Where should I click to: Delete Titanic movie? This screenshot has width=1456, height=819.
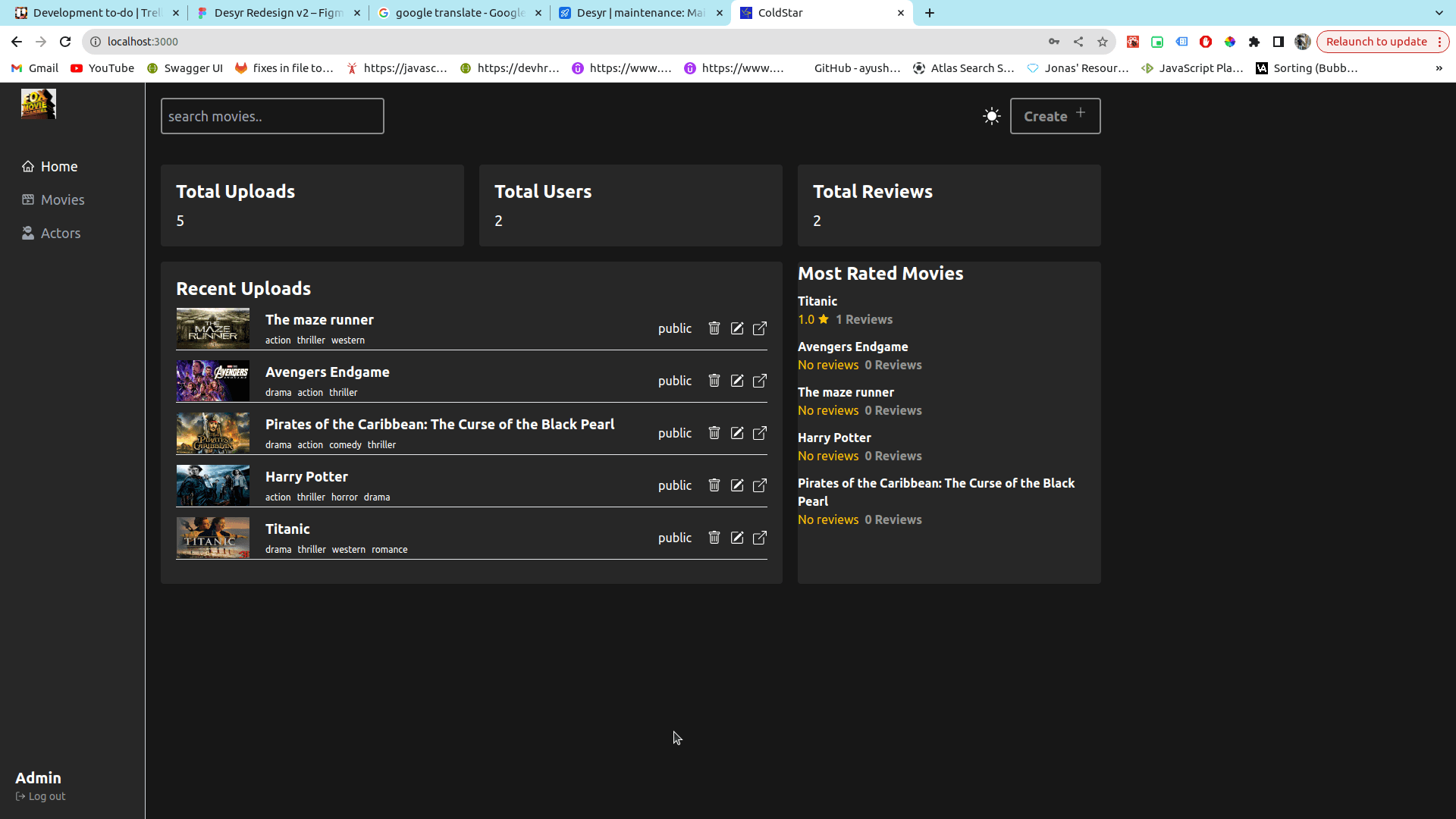714,538
